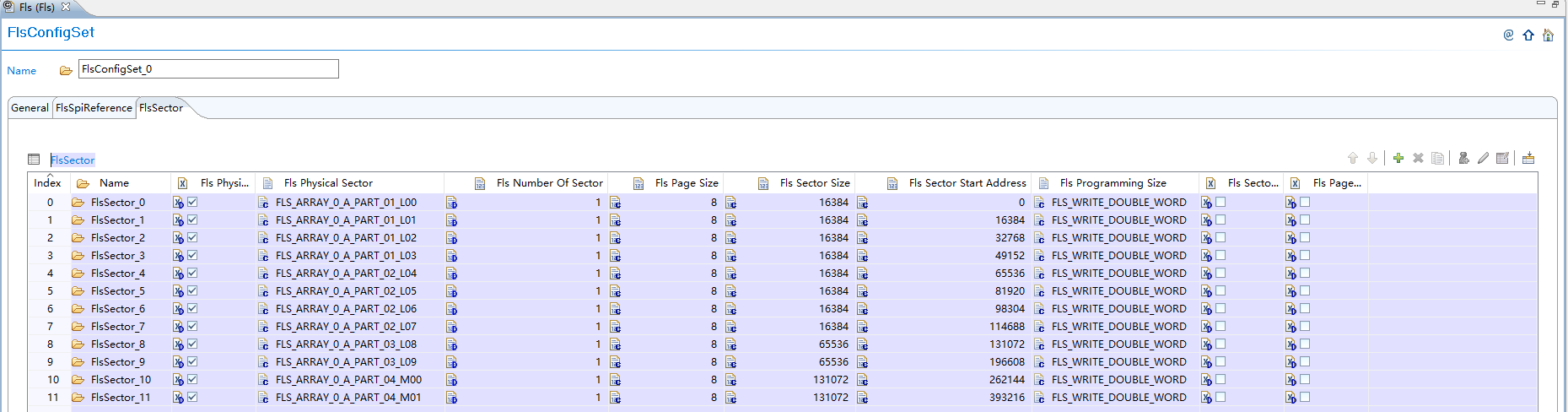Enable Fls Page... checkbox for FlsSector_0
Image resolution: width=1568 pixels, height=412 pixels.
(x=1305, y=202)
